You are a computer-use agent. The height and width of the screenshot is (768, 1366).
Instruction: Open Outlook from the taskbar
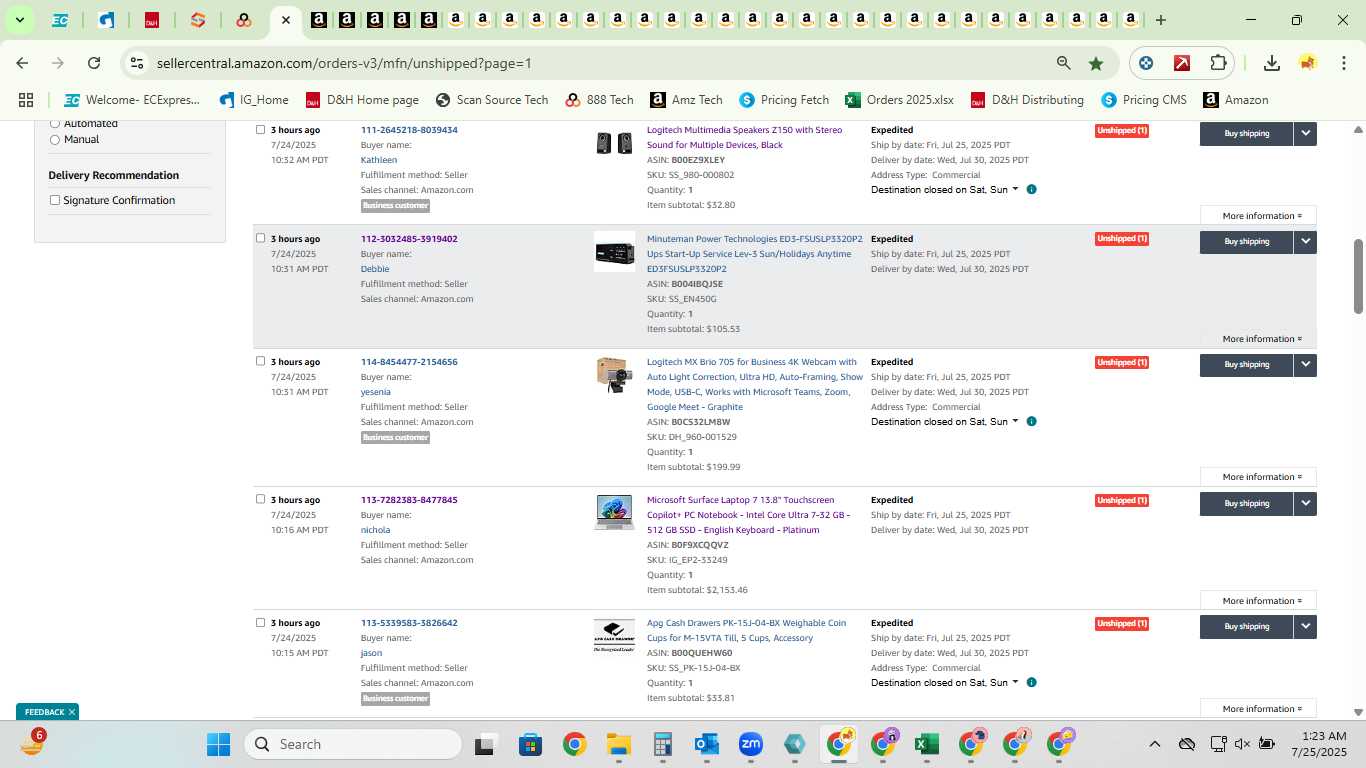(707, 744)
